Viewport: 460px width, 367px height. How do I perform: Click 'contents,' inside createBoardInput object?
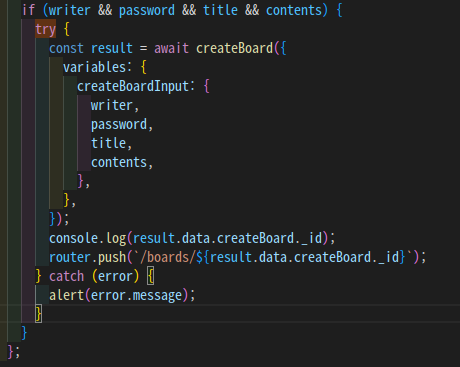[x=122, y=163]
